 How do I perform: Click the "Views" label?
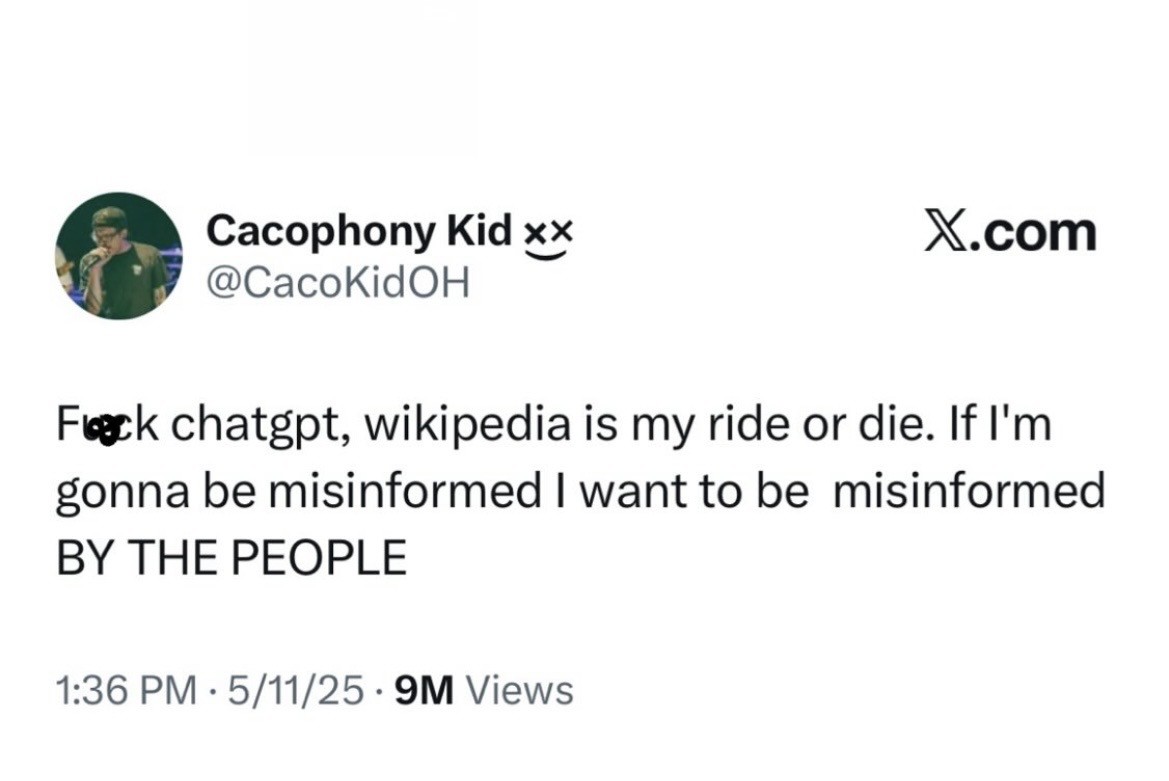click(520, 690)
